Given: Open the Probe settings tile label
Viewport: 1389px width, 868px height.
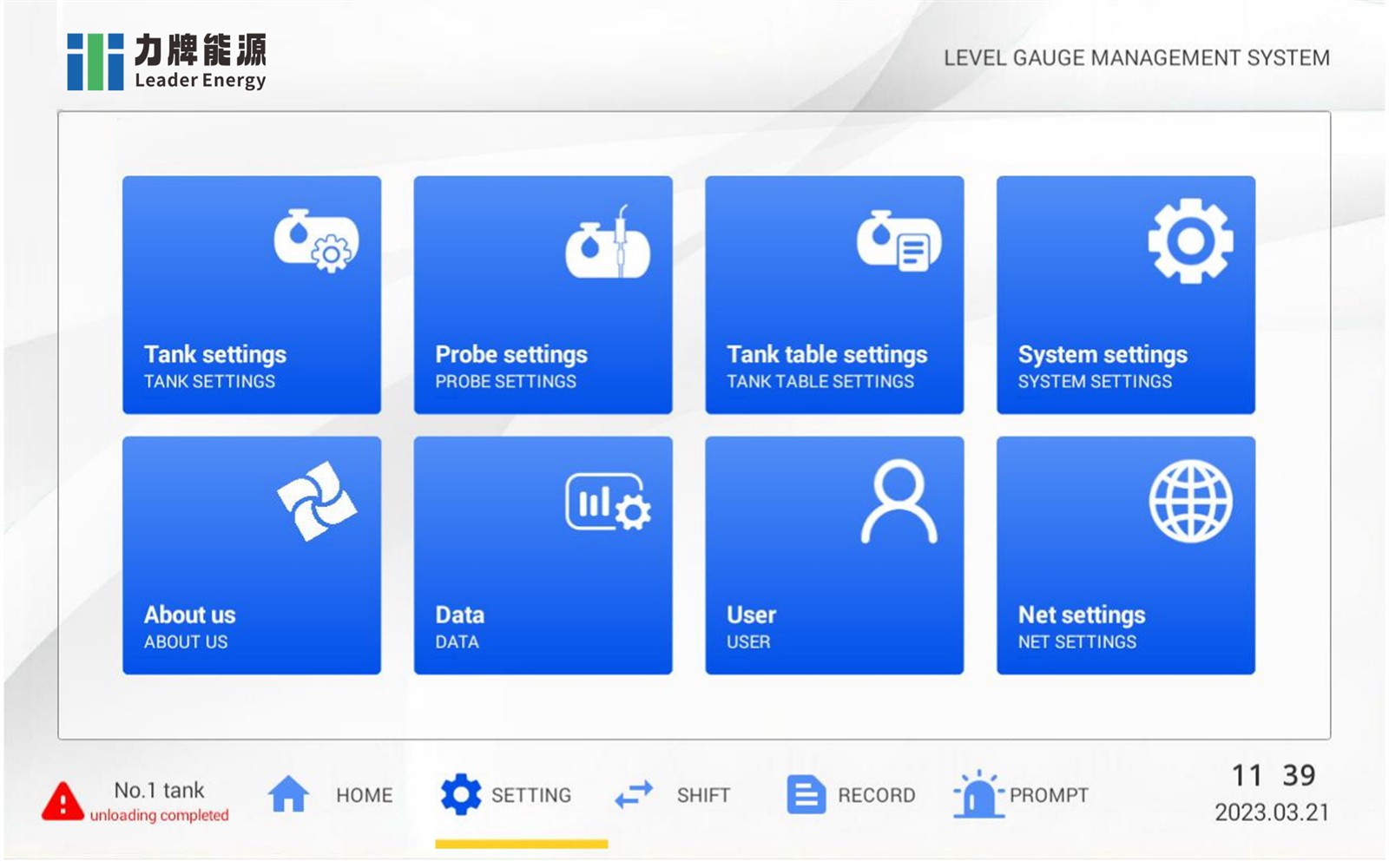Looking at the screenshot, I should pos(511,355).
